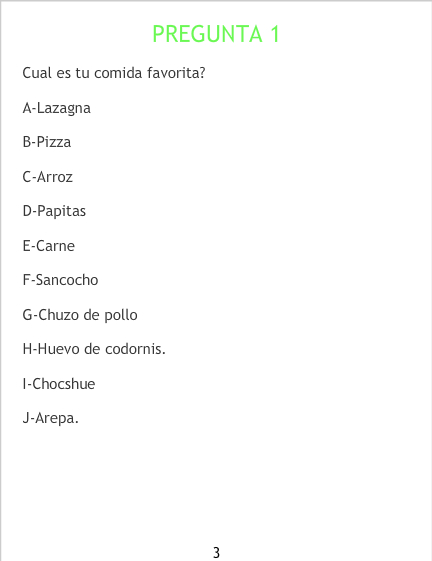Choose the C-Arroz answer
The image size is (432, 561).
48,177
